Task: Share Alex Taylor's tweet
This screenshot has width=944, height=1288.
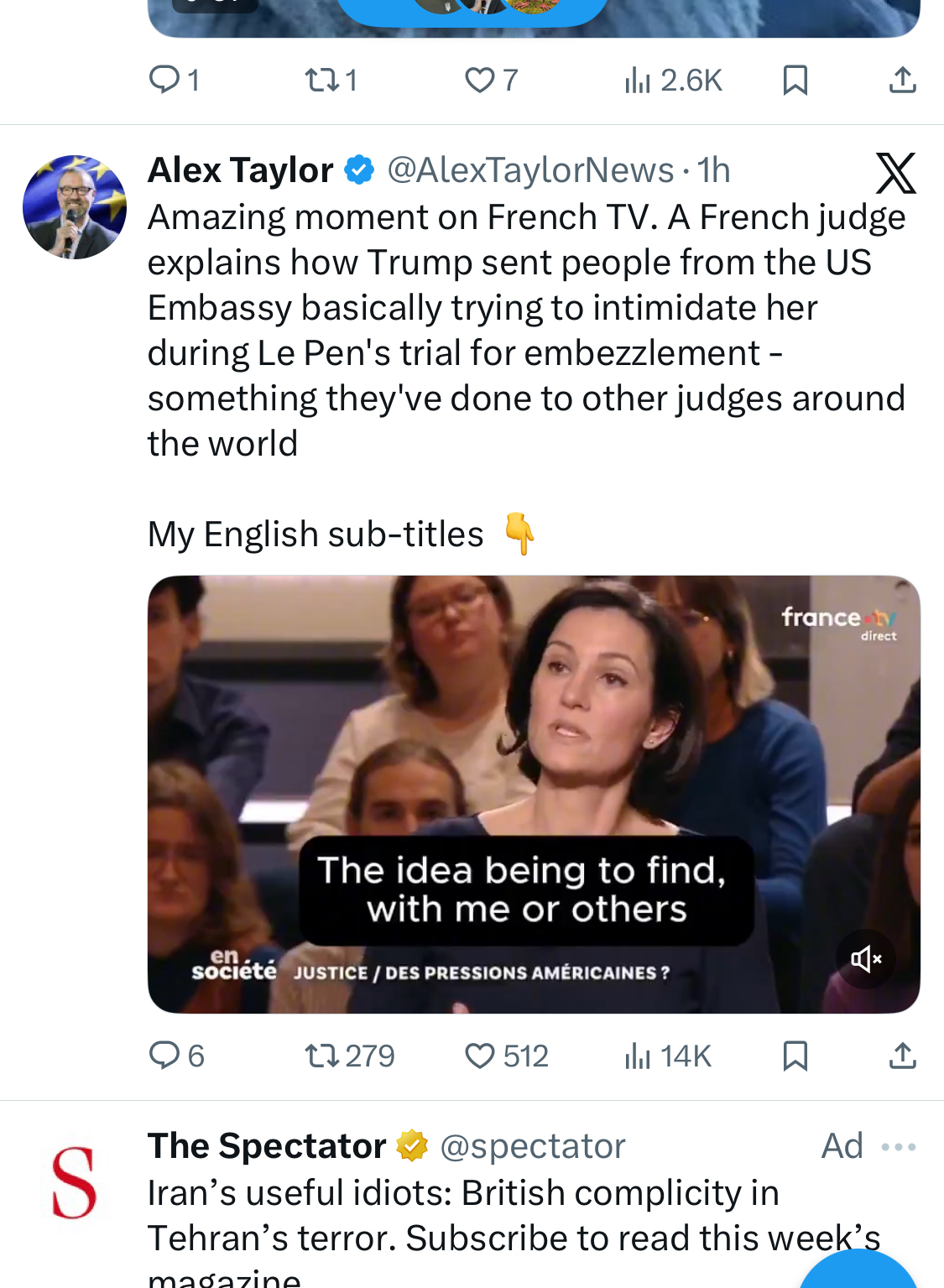Action: [902, 1056]
